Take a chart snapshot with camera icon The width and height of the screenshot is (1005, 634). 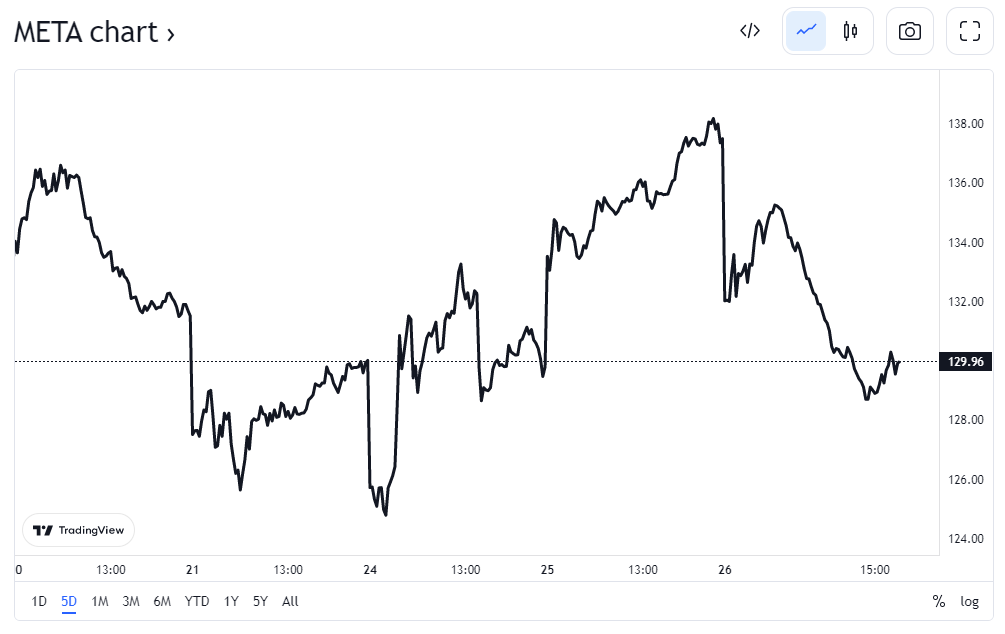click(x=910, y=31)
